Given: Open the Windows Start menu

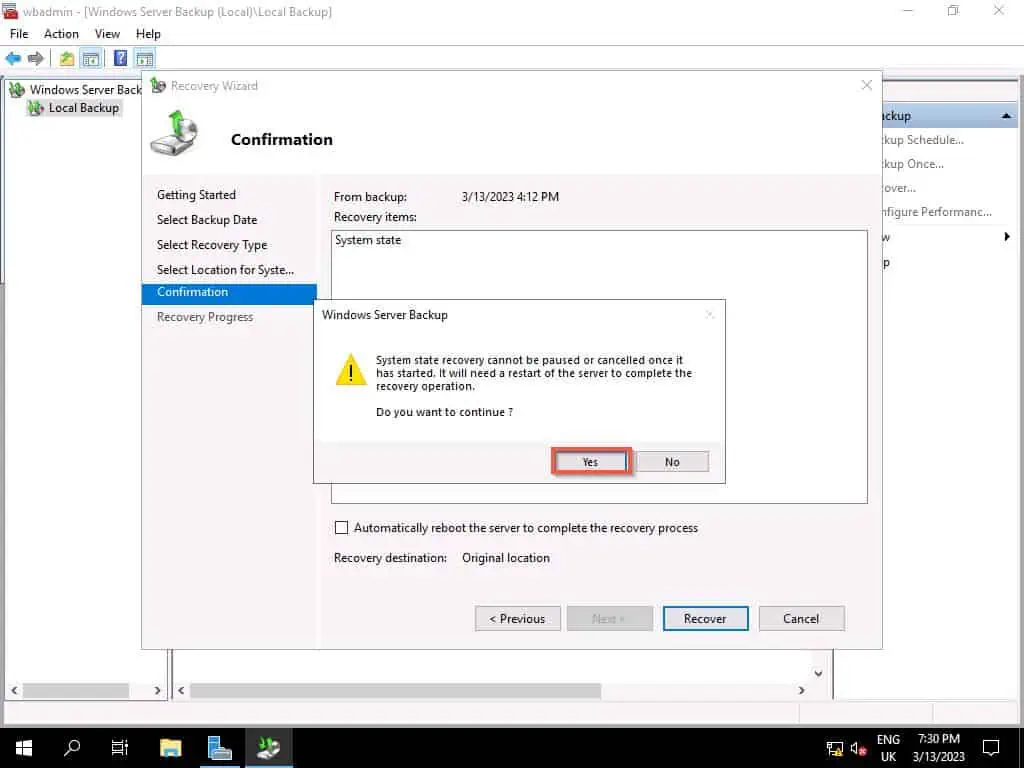Looking at the screenshot, I should pyautogui.click(x=24, y=748).
